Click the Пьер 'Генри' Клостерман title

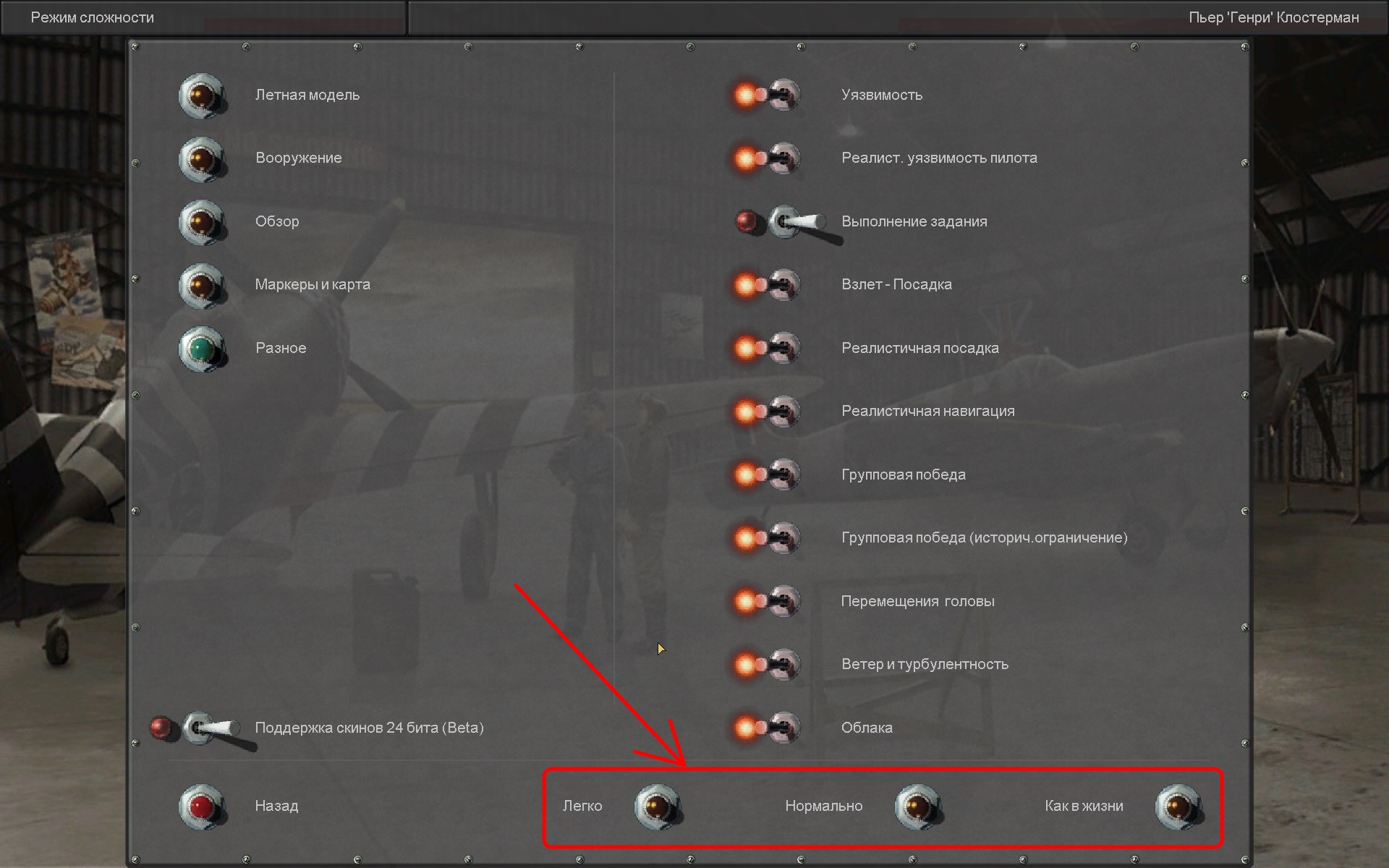click(1273, 17)
